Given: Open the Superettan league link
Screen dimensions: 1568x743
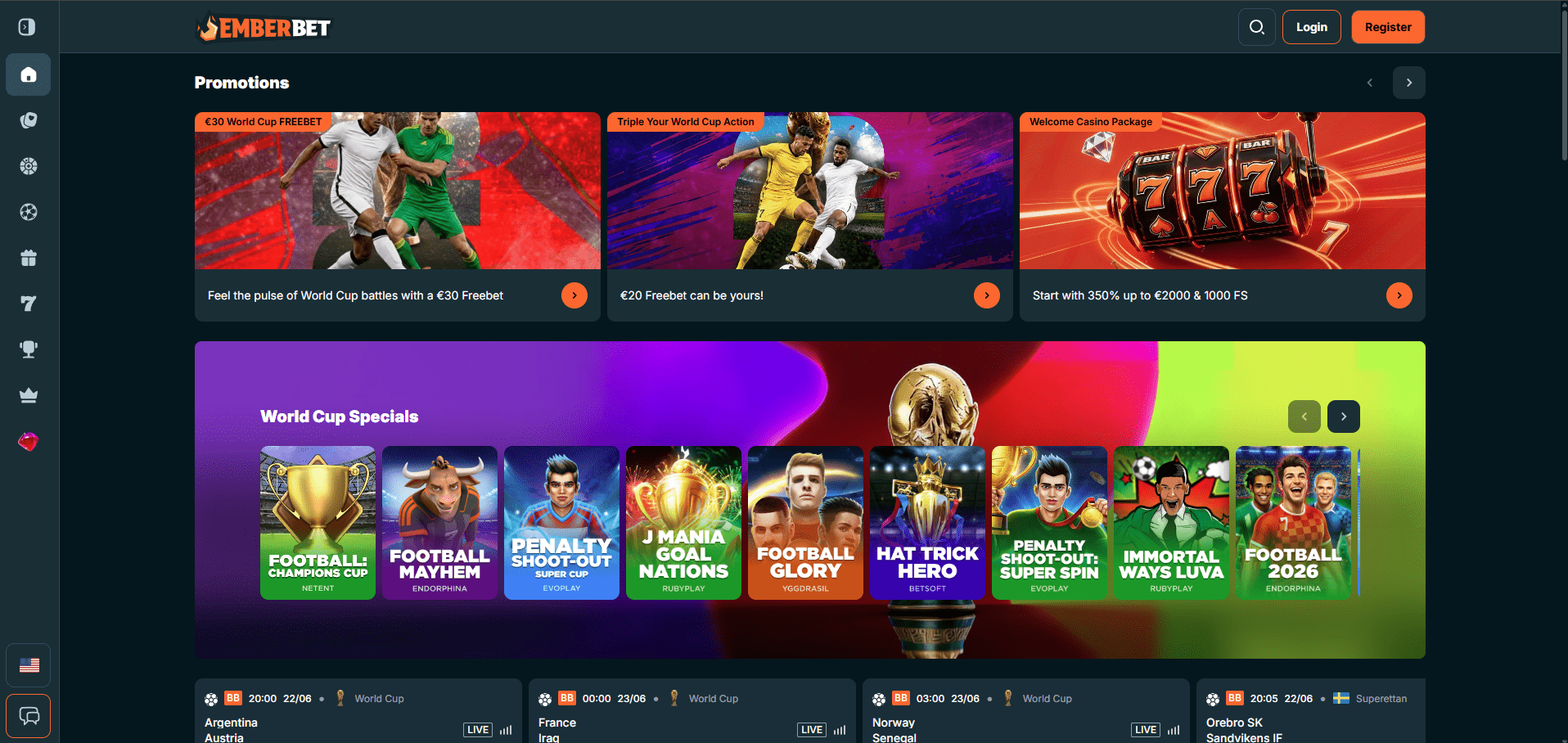Looking at the screenshot, I should [x=1381, y=699].
